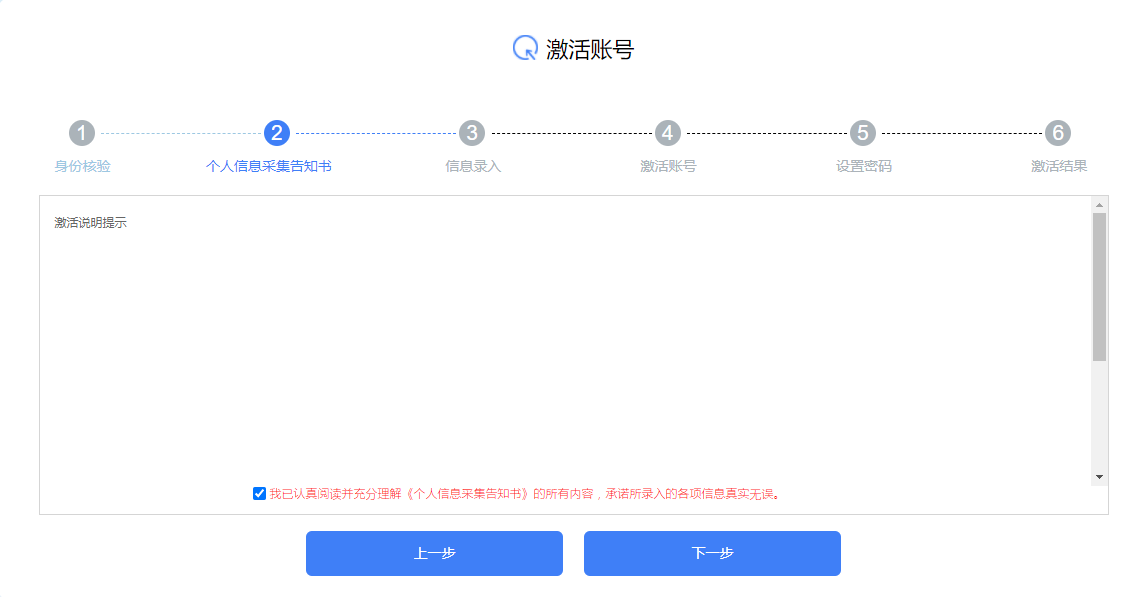Select the 激活账号 step label

[668, 166]
